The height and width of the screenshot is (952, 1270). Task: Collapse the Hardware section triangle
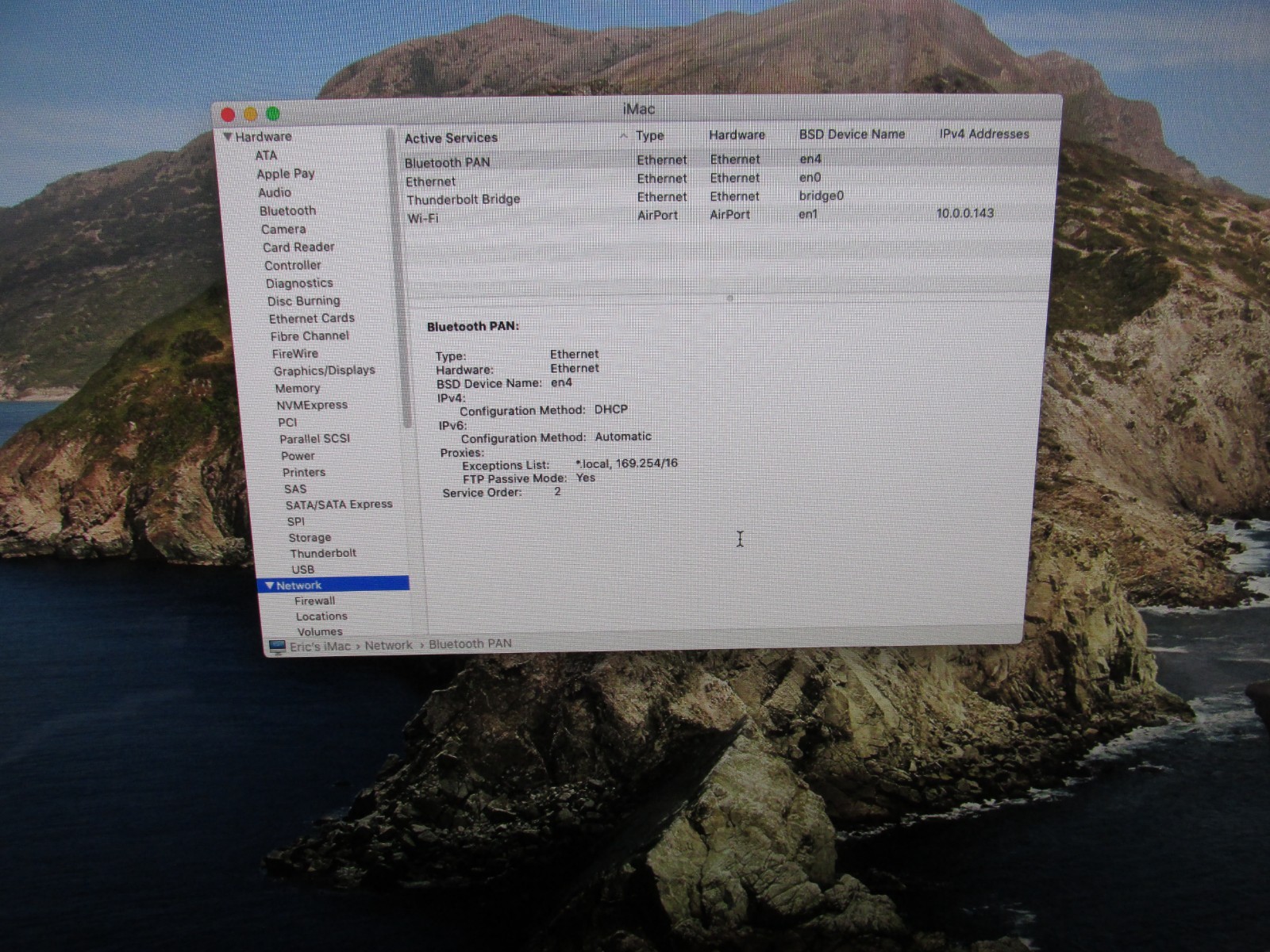(228, 136)
